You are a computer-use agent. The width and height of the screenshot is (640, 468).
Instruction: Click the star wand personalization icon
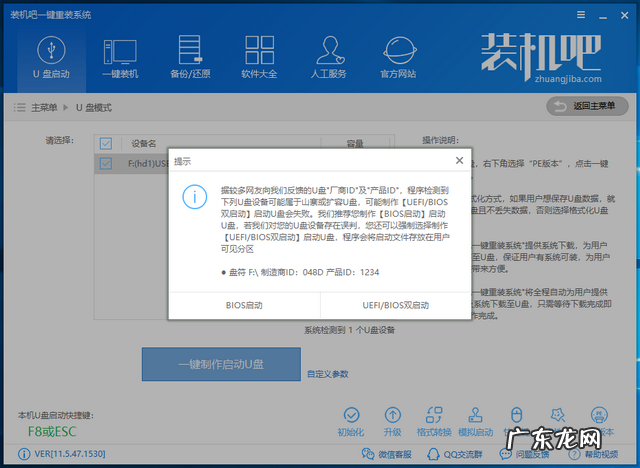(x=558, y=415)
